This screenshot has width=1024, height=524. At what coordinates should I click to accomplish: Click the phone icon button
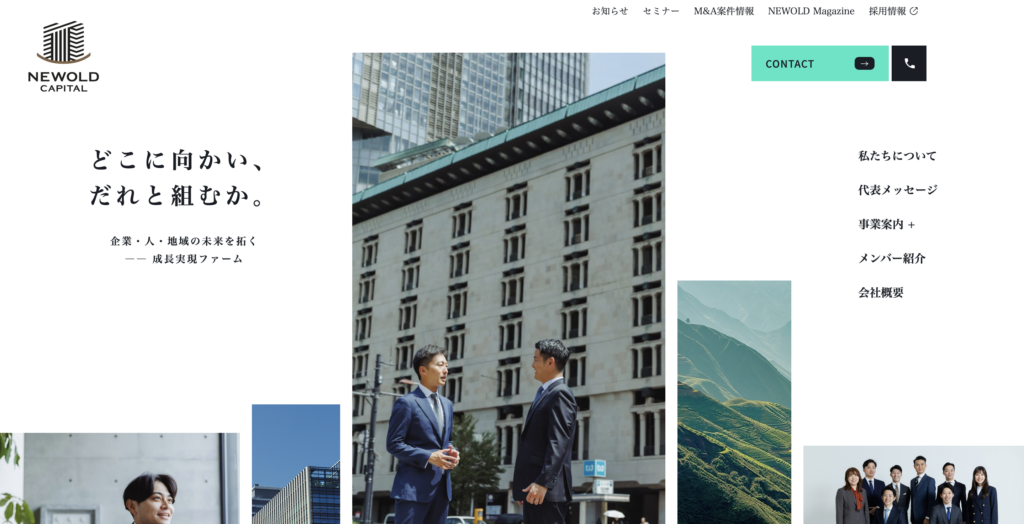909,63
